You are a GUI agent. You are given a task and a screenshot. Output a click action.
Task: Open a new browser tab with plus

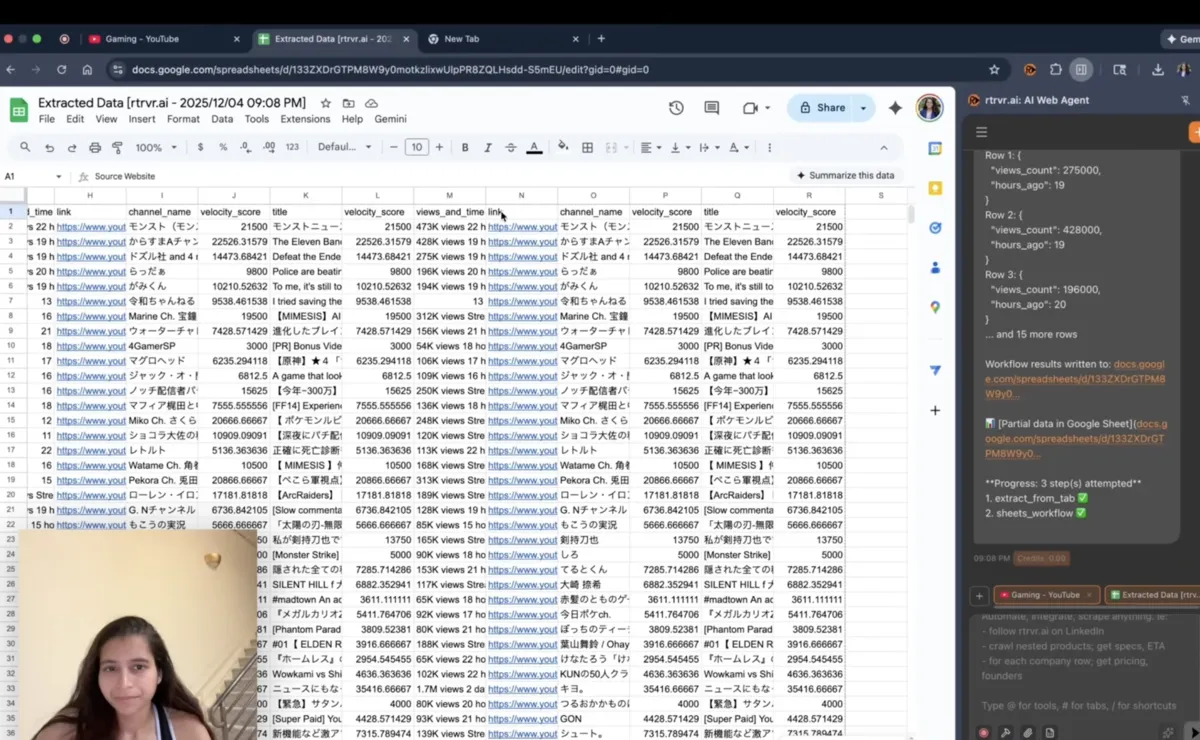601,39
